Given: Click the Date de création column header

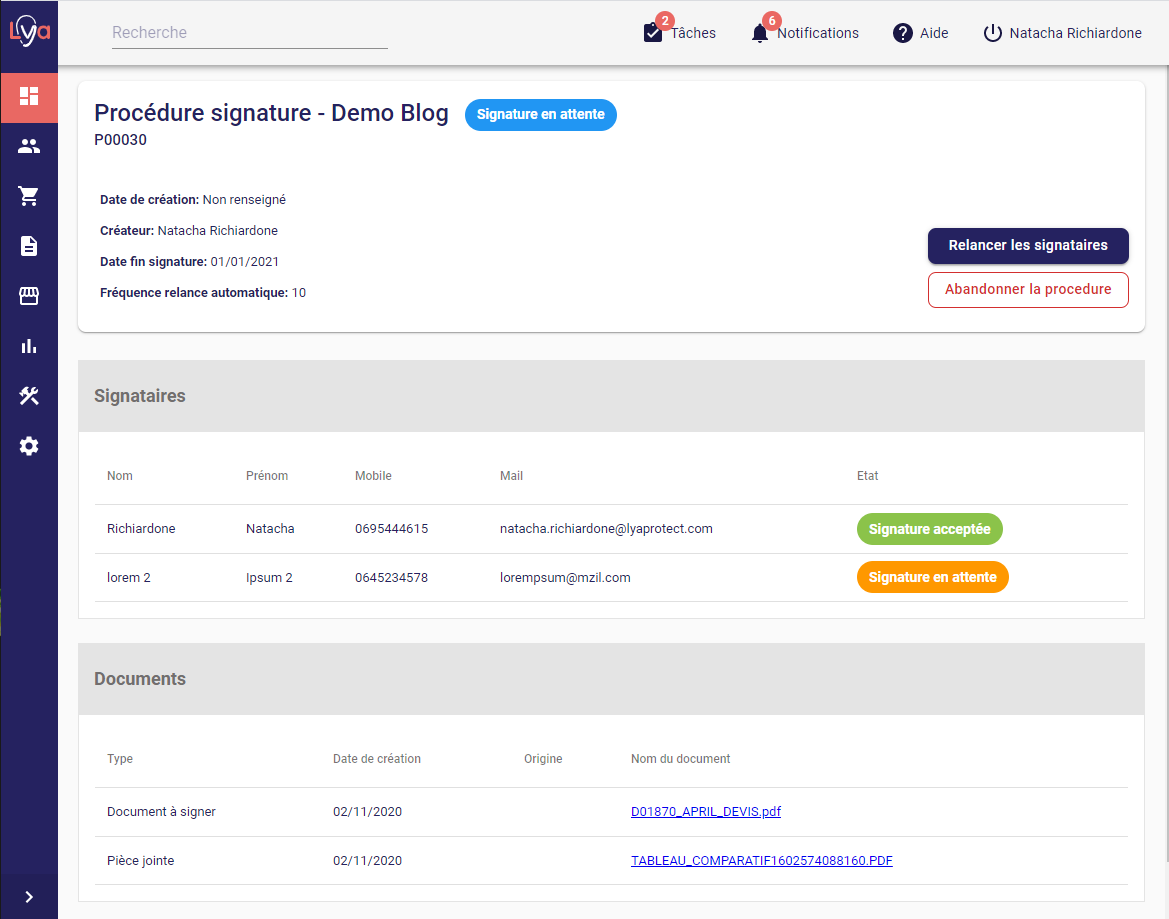Looking at the screenshot, I should click(x=376, y=759).
